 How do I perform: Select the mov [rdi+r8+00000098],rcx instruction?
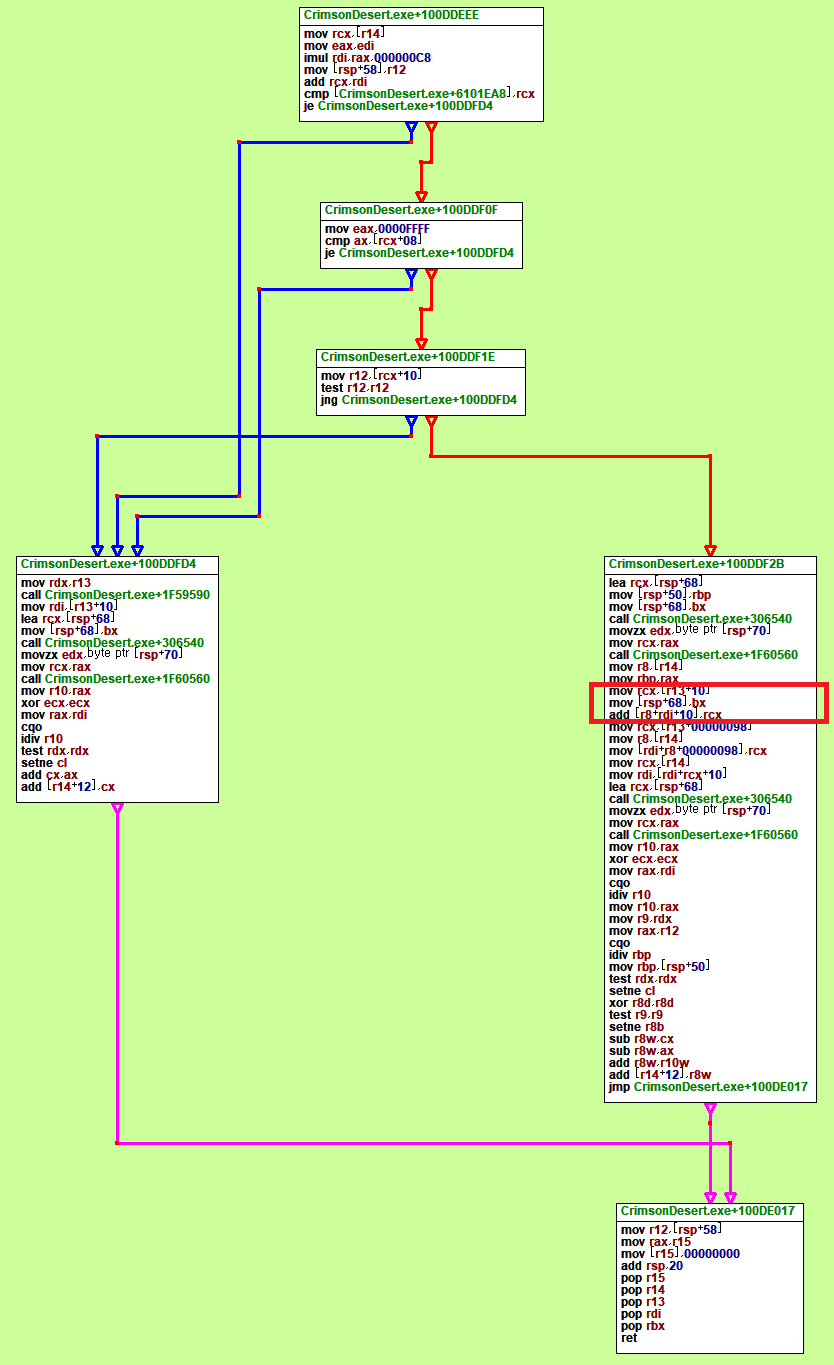689,751
